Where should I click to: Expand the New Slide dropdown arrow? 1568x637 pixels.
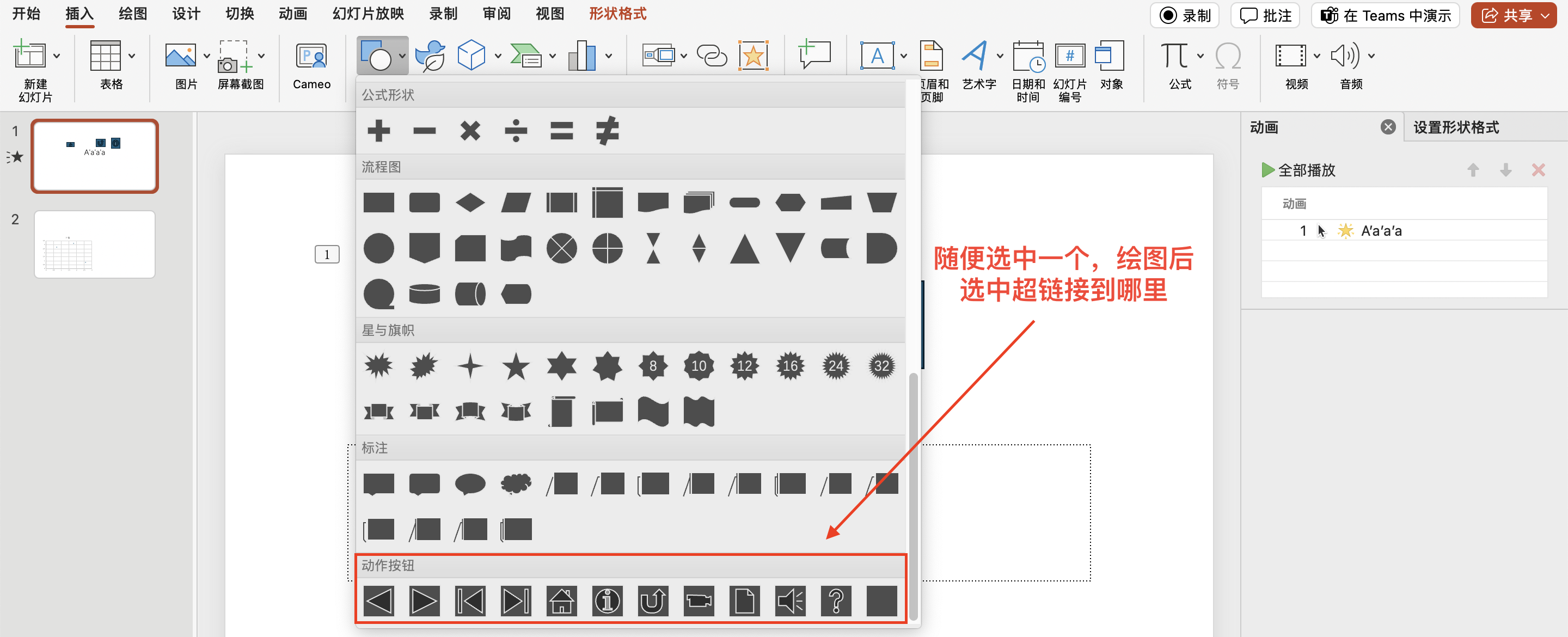[x=56, y=56]
